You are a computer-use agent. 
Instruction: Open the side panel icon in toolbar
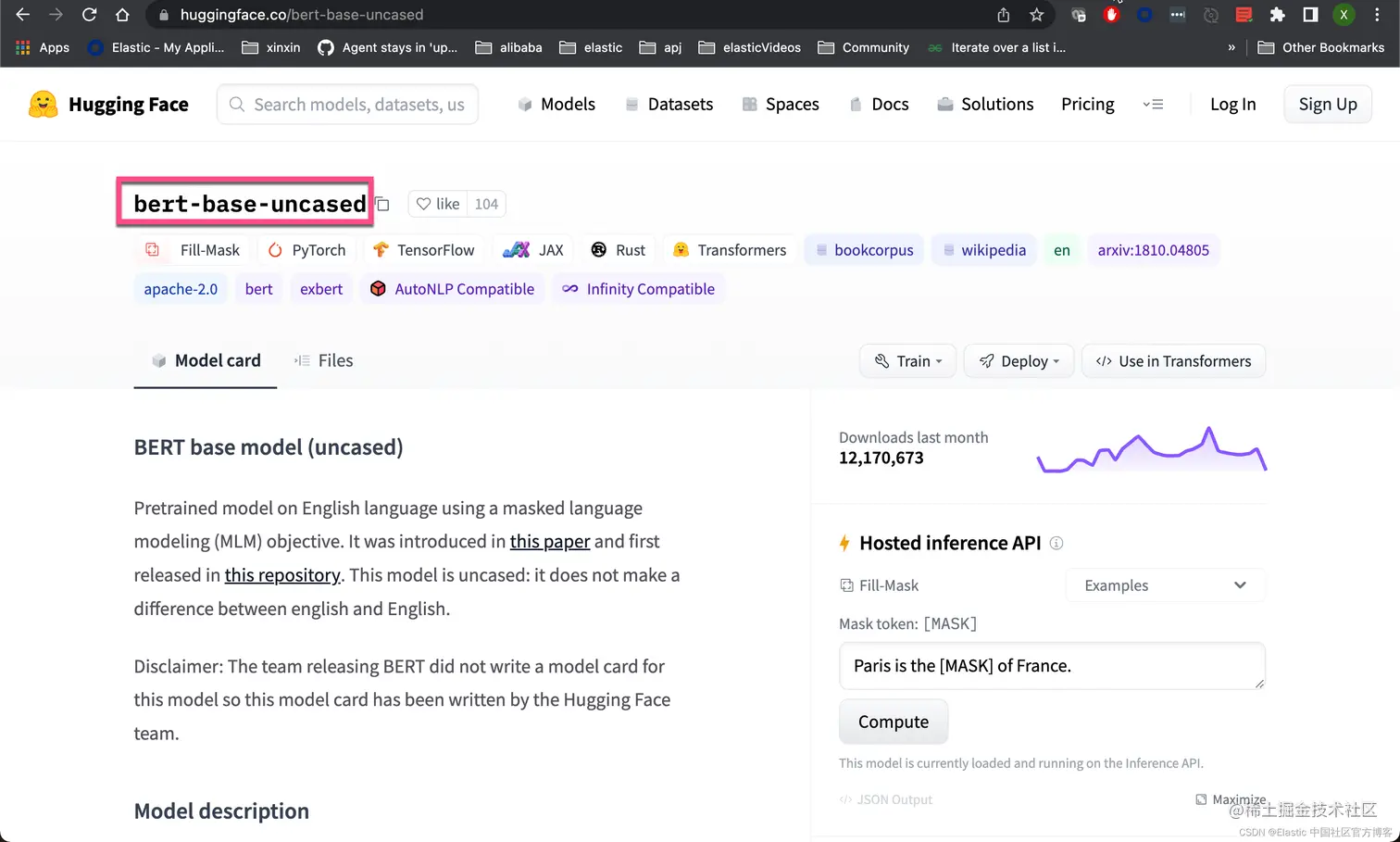pyautogui.click(x=1310, y=15)
